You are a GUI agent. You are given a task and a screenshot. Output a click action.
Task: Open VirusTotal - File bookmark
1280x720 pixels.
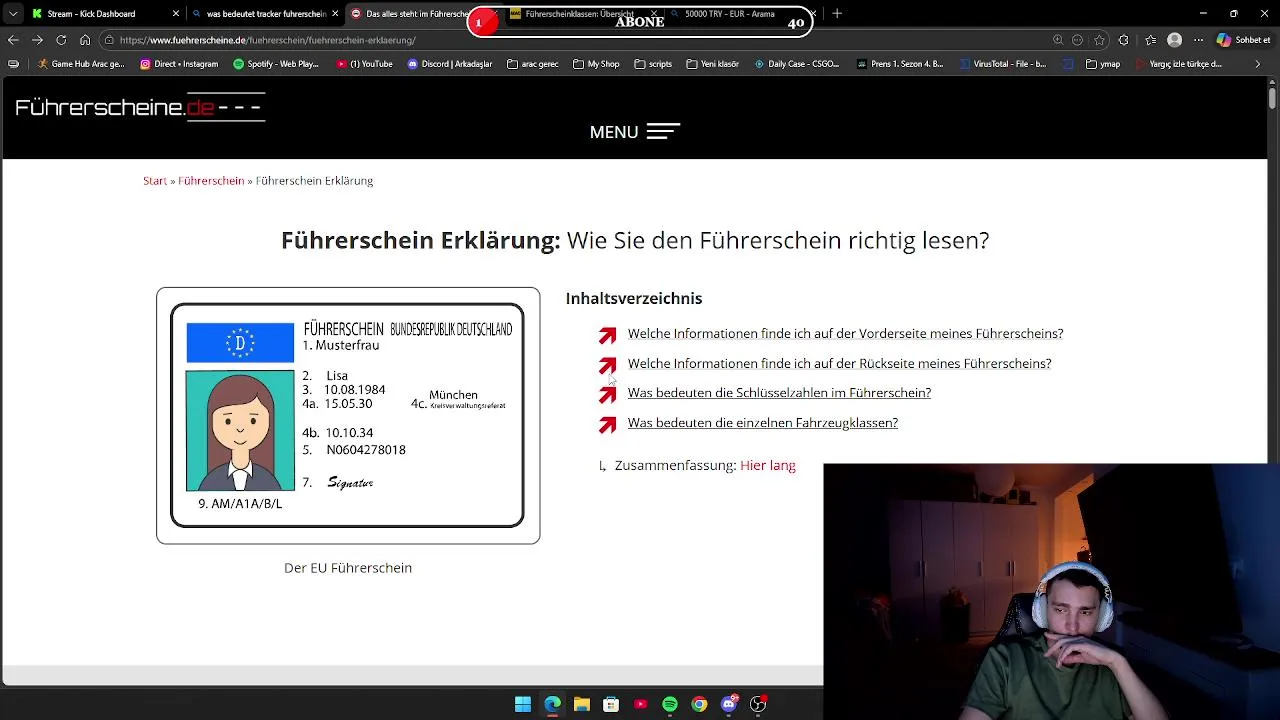tap(1002, 64)
